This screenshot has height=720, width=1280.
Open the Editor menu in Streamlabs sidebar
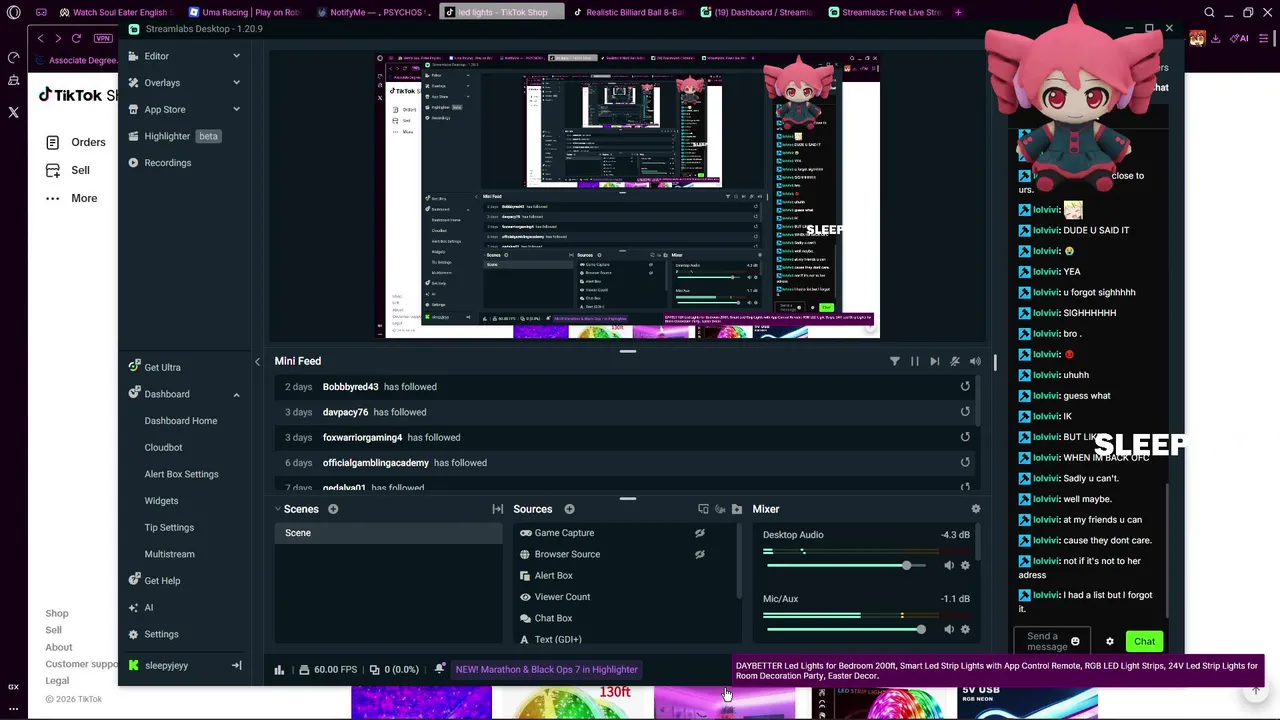156,56
